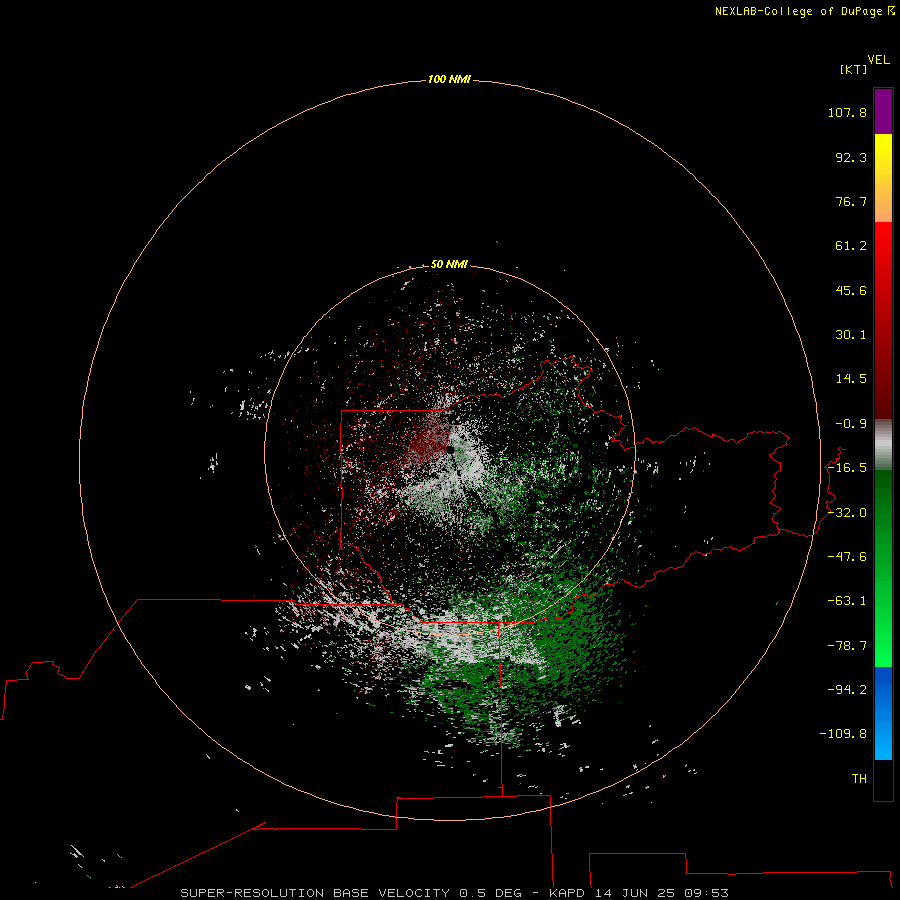Image resolution: width=900 pixels, height=900 pixels.
Task: Click the TH legend label
Action: [859, 779]
